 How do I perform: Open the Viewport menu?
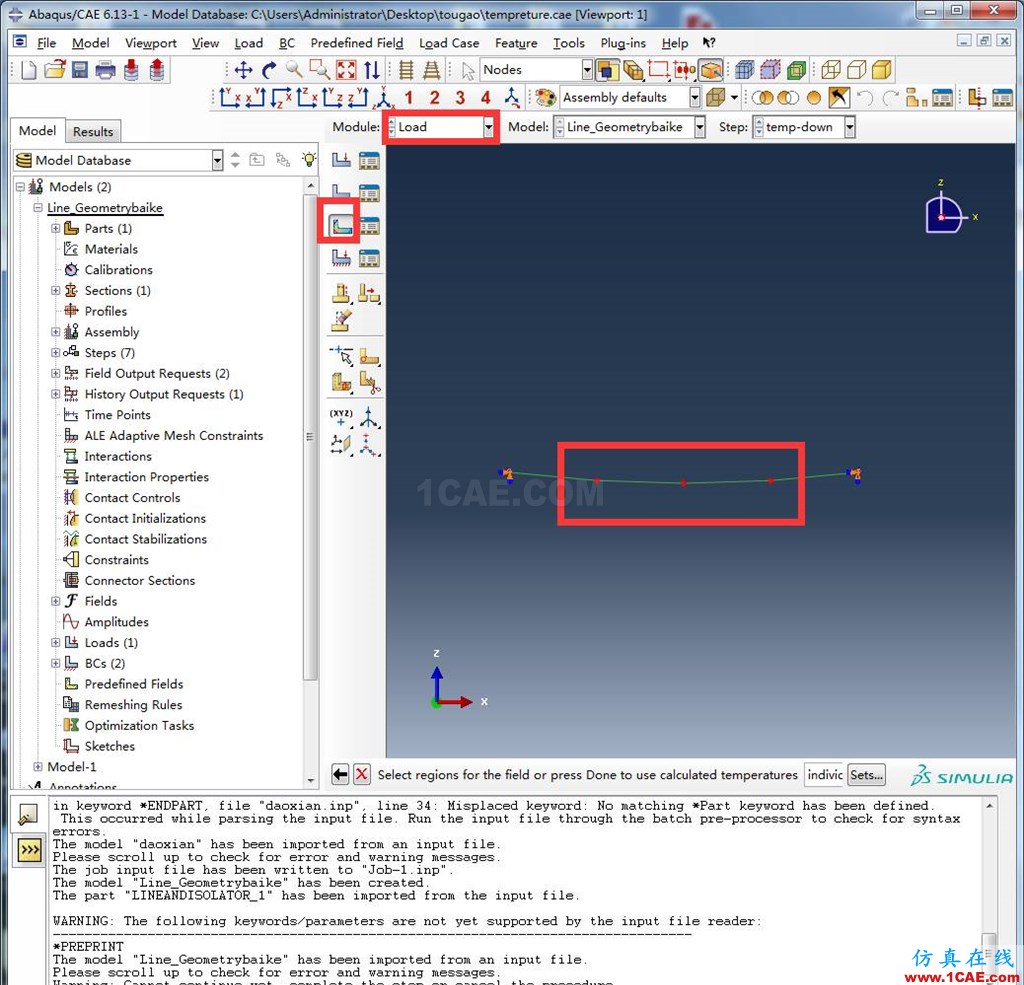[150, 43]
